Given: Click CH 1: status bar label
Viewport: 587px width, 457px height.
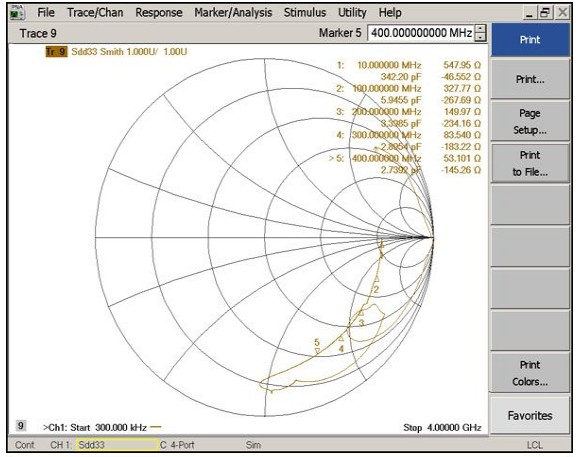Looking at the screenshot, I should [61, 445].
